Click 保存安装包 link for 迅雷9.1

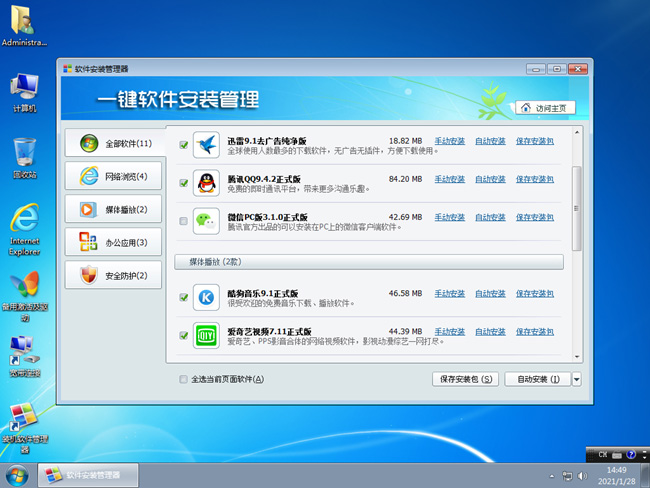coord(535,141)
